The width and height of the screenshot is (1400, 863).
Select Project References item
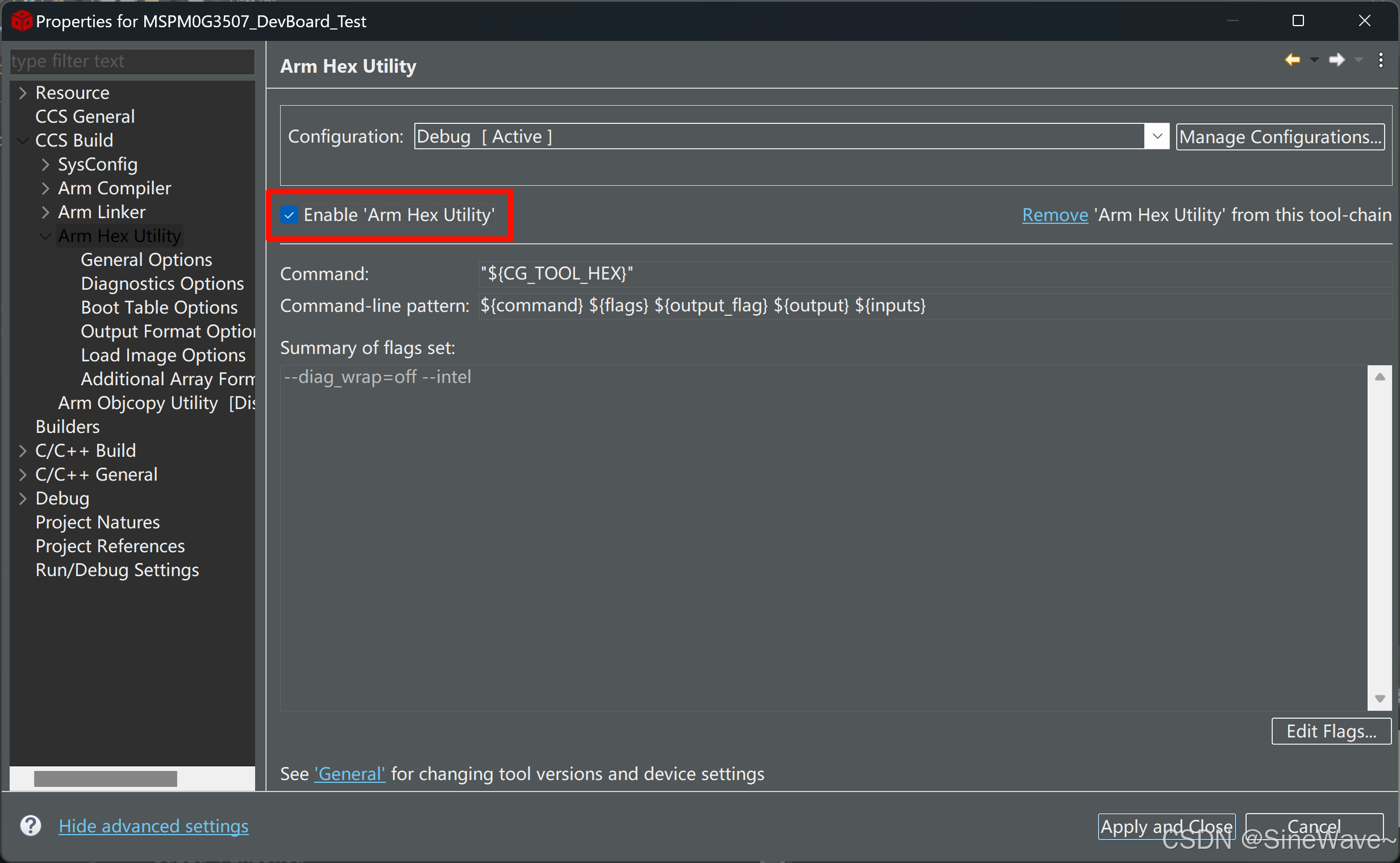[x=110, y=546]
